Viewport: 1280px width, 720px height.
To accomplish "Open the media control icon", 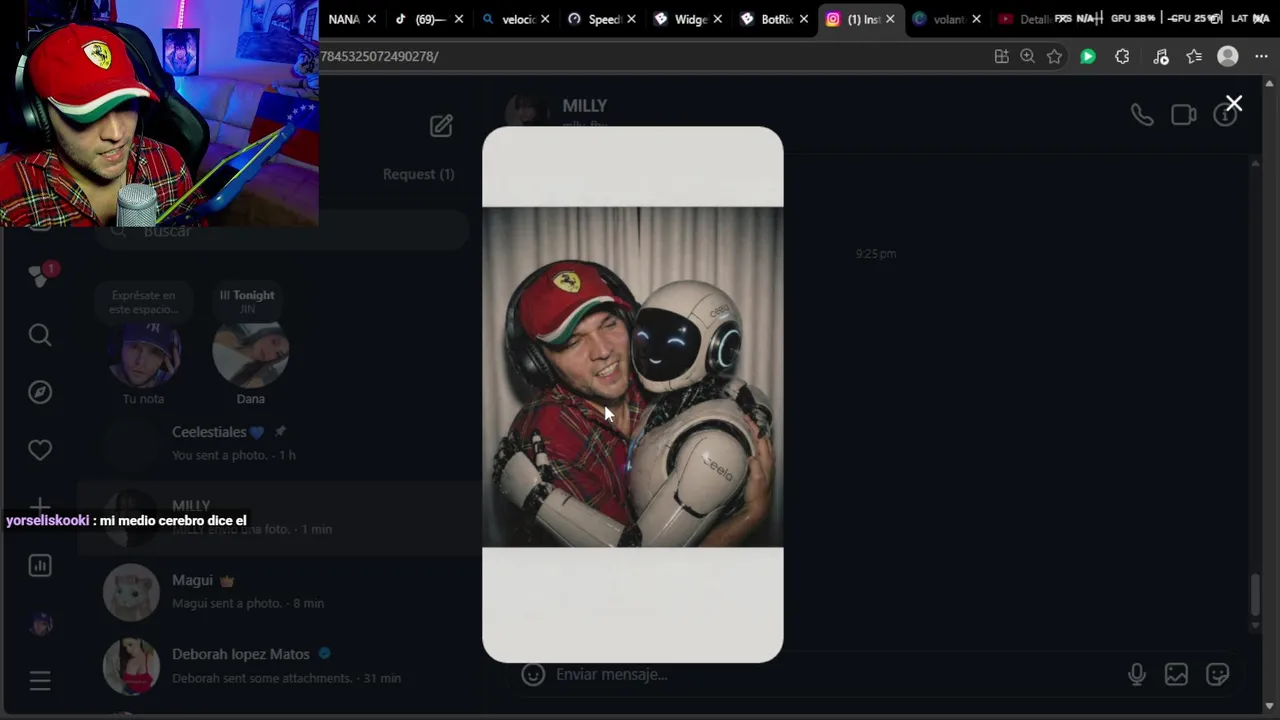I will [1160, 56].
